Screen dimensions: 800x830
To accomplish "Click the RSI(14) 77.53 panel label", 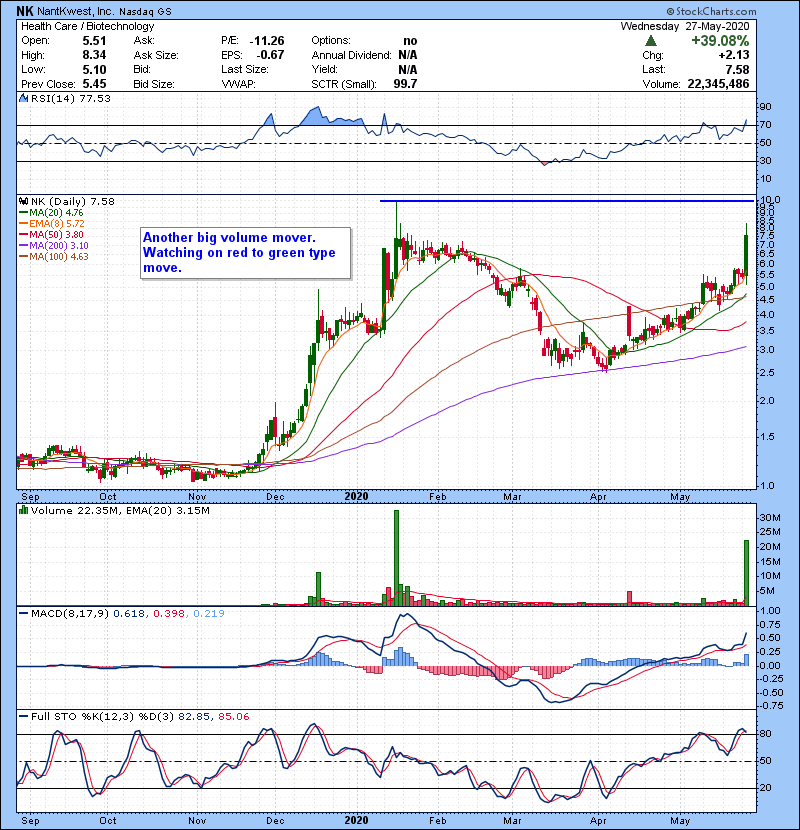I will pos(70,98).
